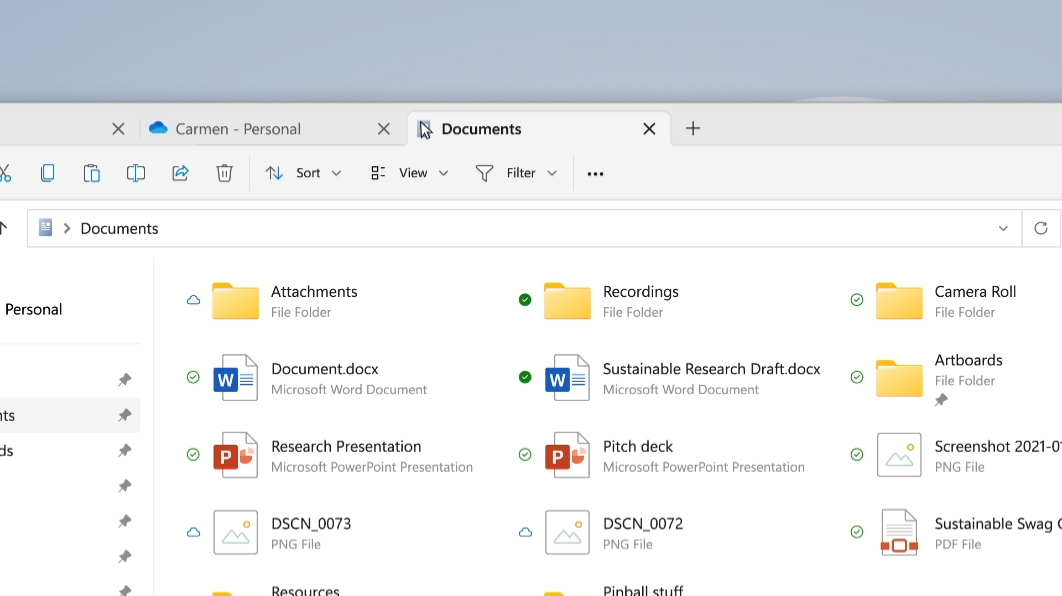This screenshot has height=596, width=1062.
Task: Expand address bar history chevron
Action: click(x=1003, y=228)
